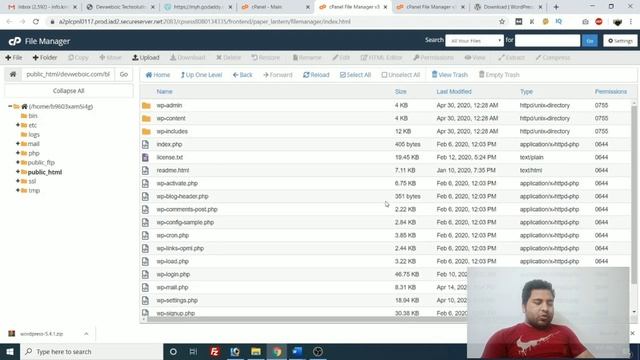The width and height of the screenshot is (640, 360).
Task: Click the Permissions toolbar button
Action: pyautogui.click(x=433, y=58)
